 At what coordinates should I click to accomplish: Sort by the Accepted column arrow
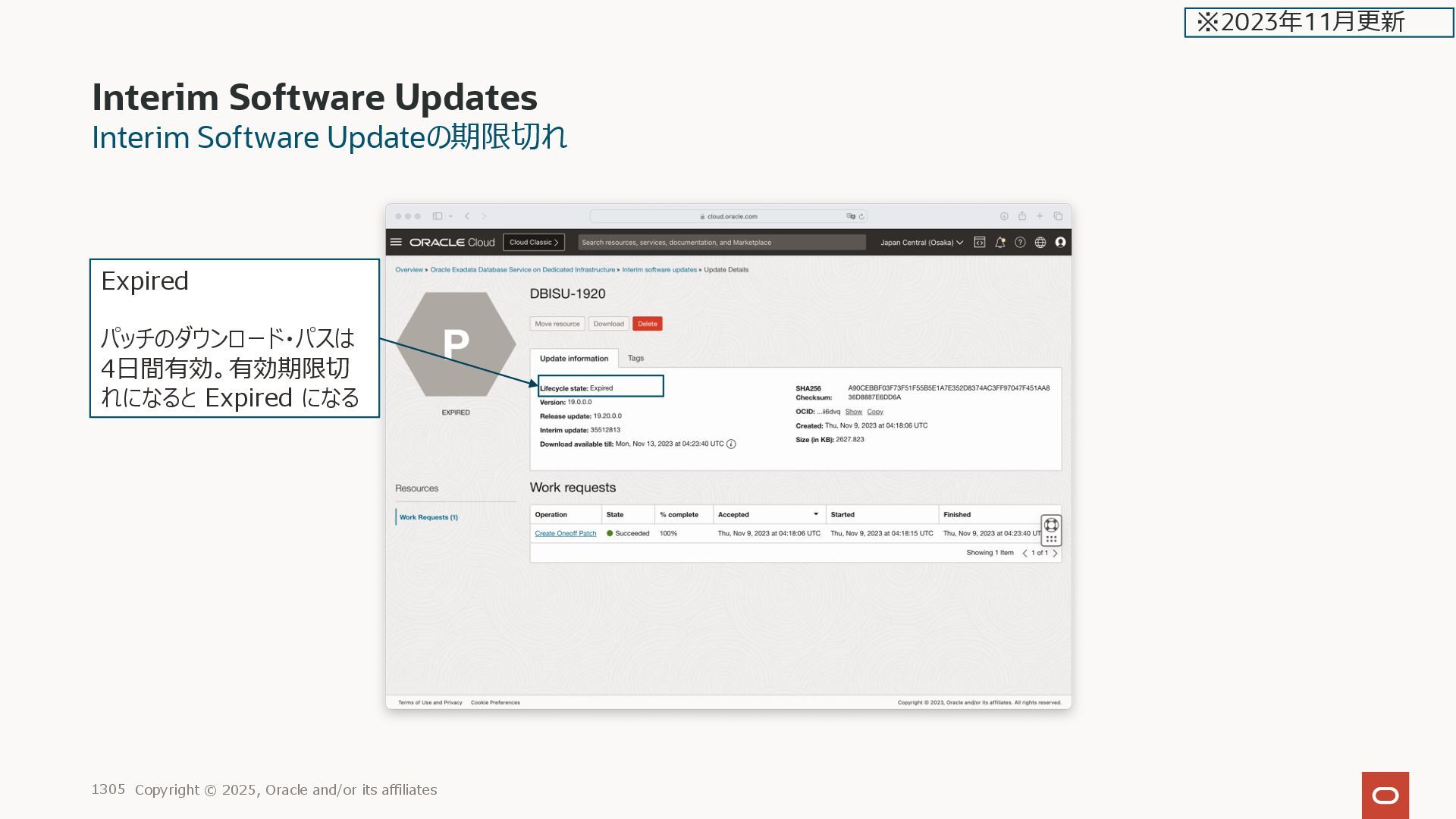tap(816, 514)
